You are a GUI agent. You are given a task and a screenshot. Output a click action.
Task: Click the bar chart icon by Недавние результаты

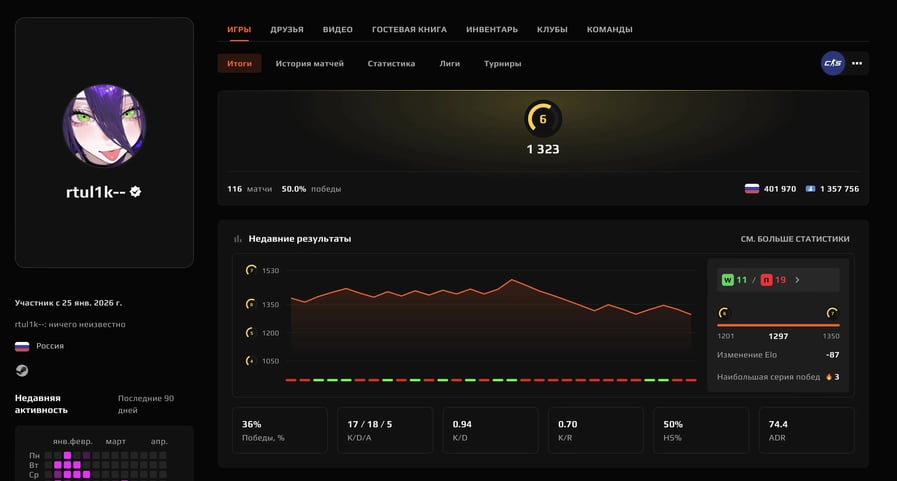pos(238,239)
